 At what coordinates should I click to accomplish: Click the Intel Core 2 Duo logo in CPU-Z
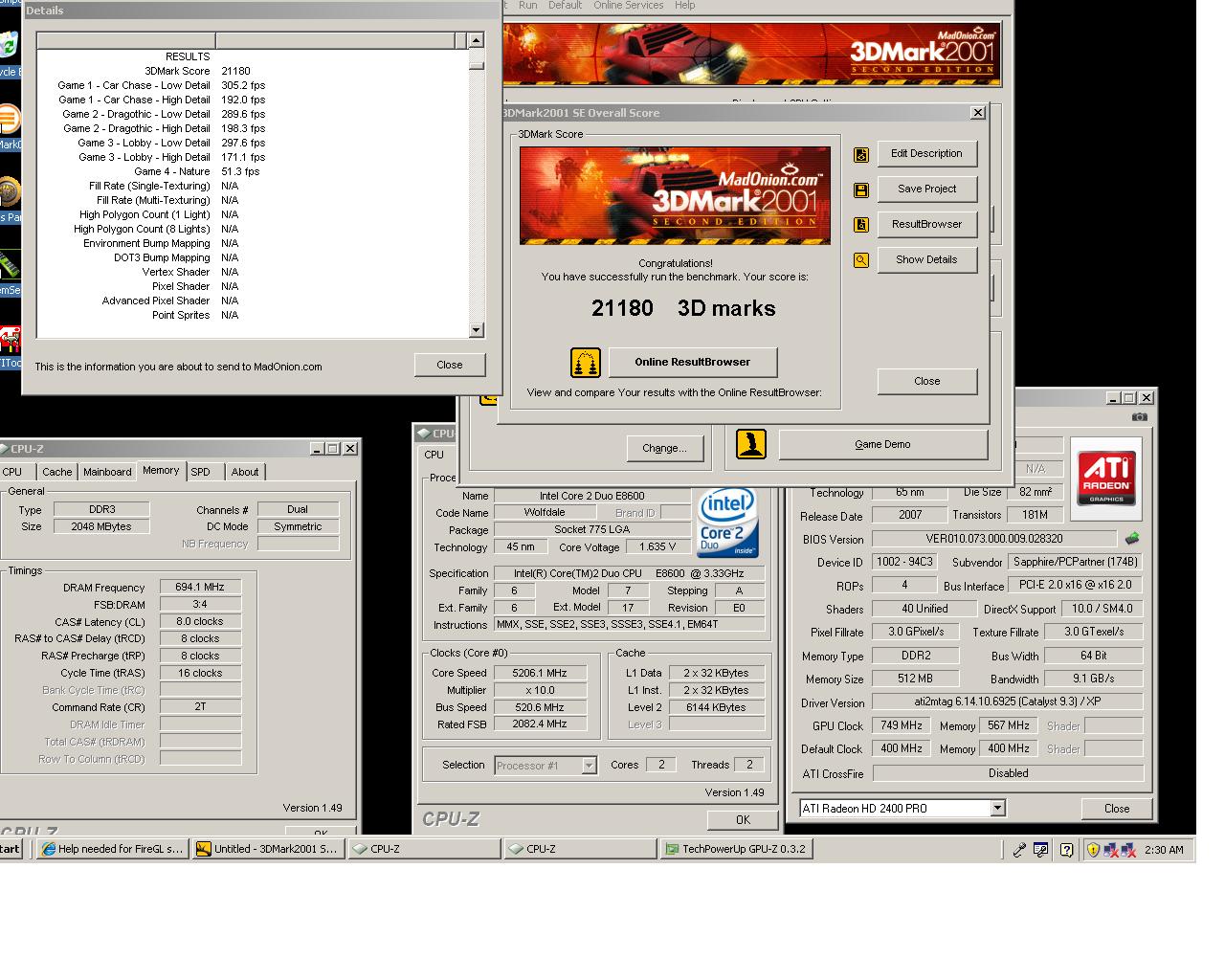728,523
